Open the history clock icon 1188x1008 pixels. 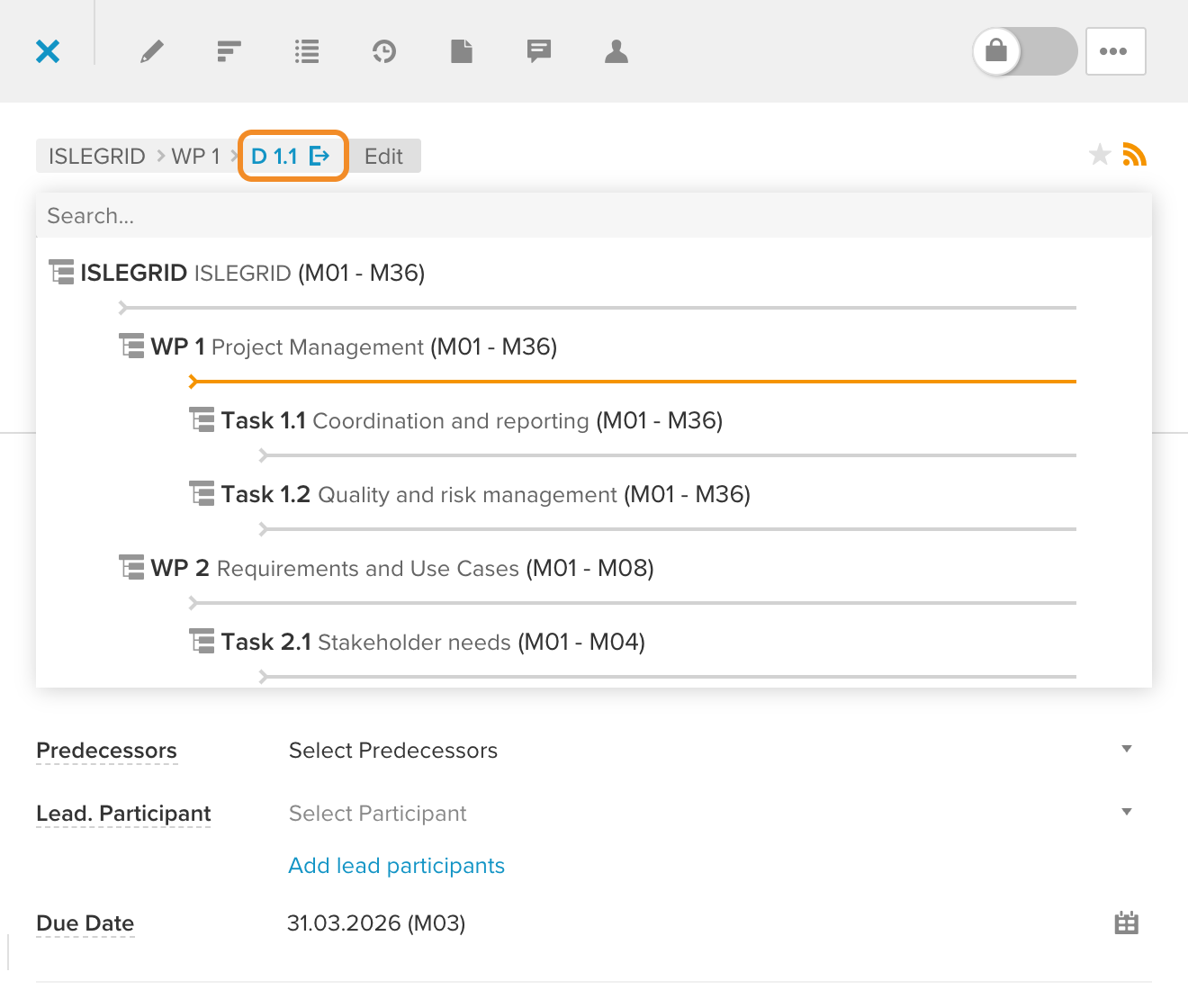[384, 51]
